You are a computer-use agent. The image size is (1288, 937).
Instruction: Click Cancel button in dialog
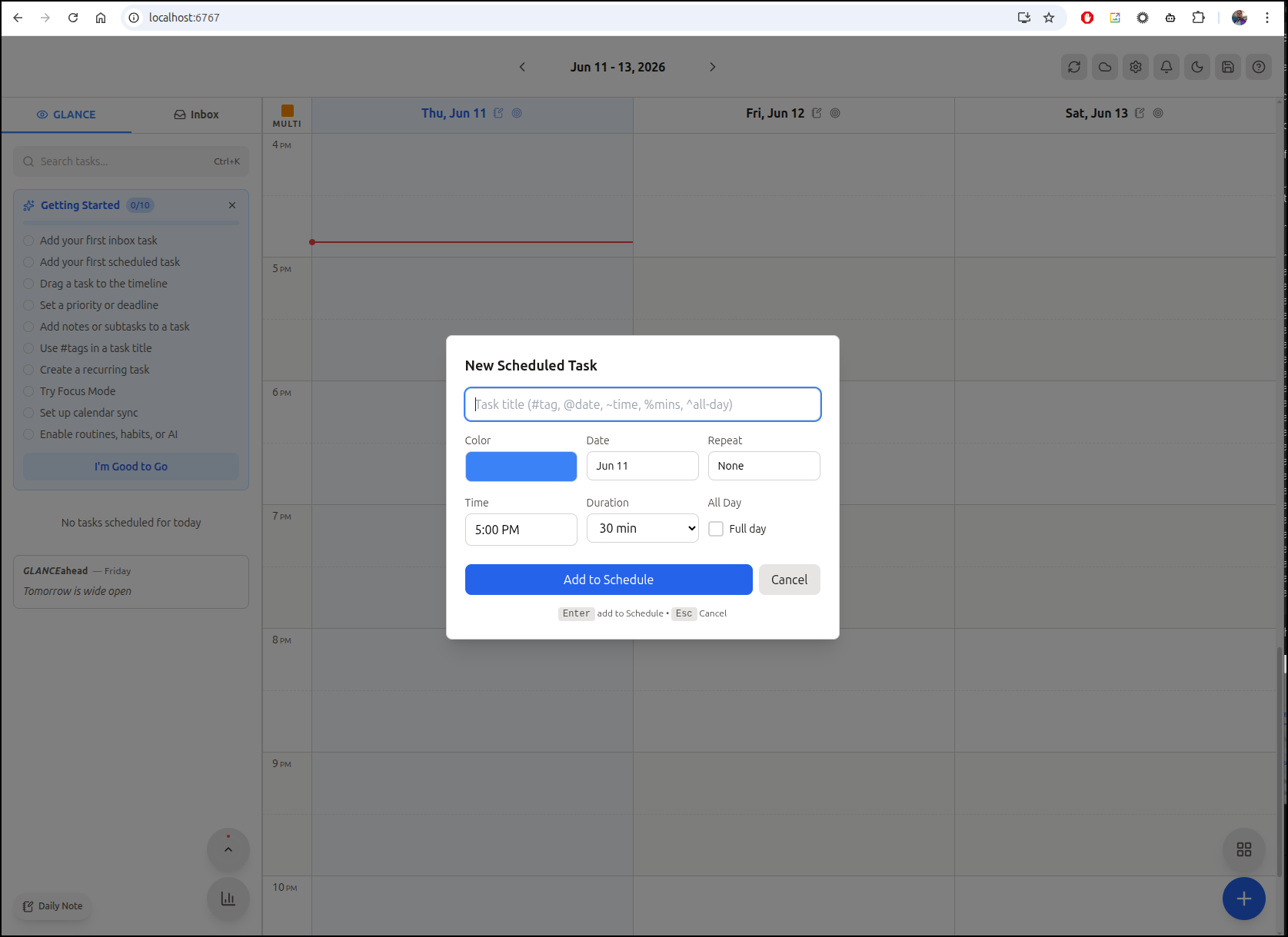789,580
